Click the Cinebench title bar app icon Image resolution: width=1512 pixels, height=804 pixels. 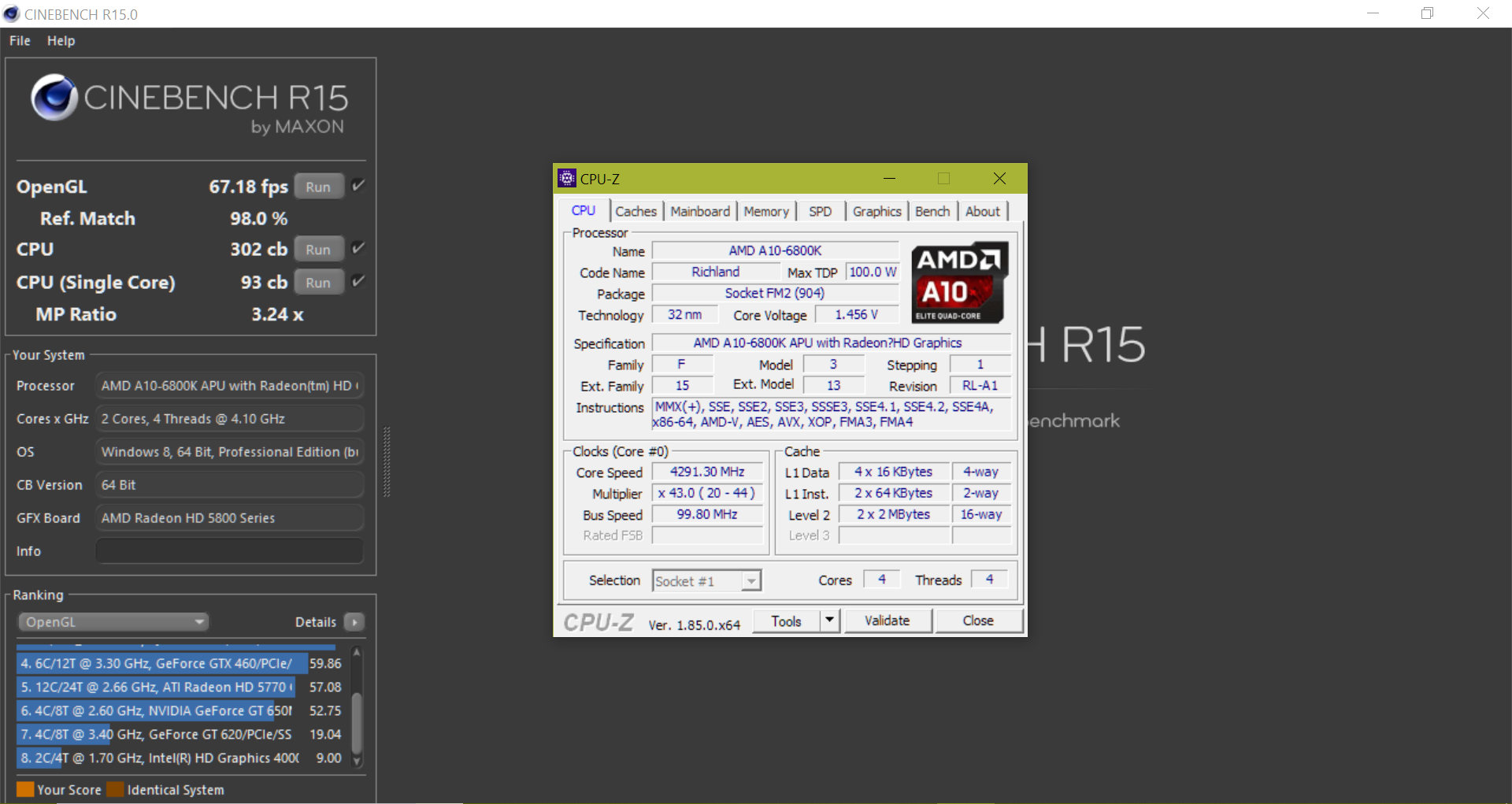(x=11, y=14)
